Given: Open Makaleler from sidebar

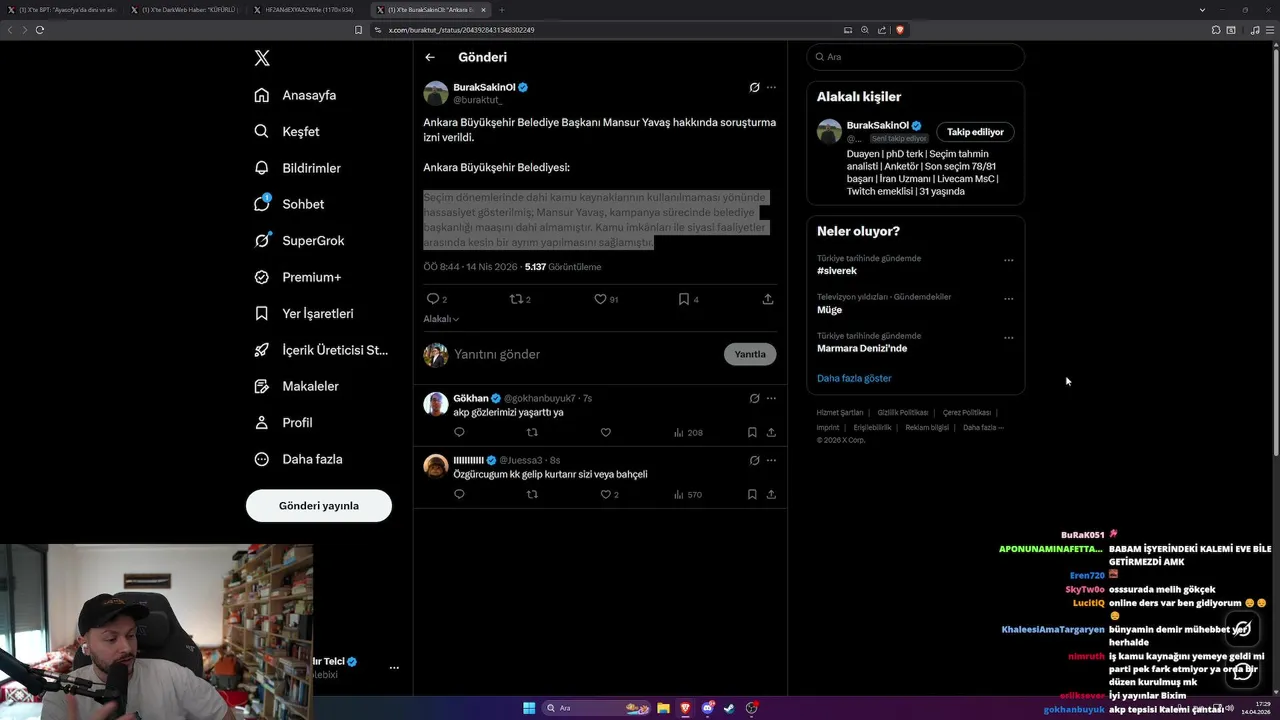Looking at the screenshot, I should point(297,386).
